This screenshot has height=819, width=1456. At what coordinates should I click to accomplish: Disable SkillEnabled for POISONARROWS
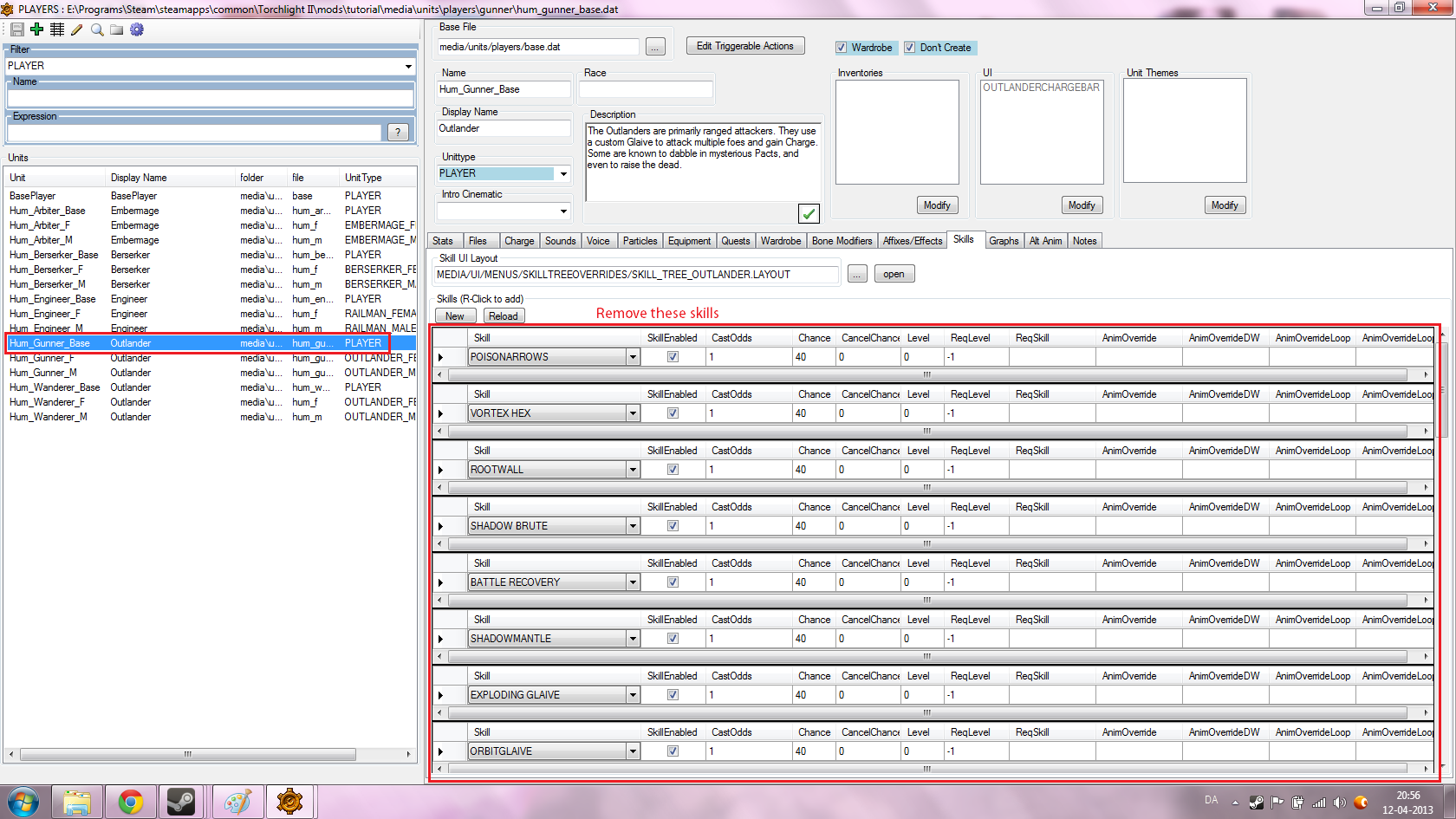(673, 357)
